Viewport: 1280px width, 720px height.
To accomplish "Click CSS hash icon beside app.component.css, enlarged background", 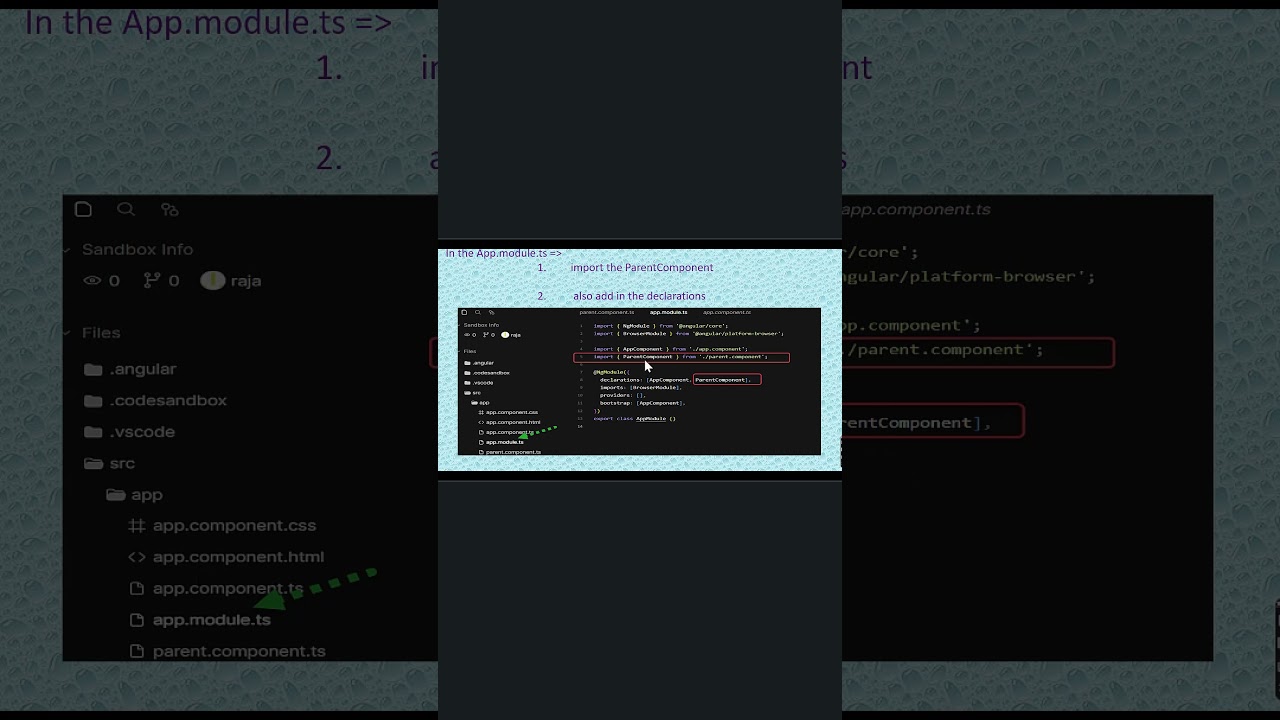I will pos(137,526).
